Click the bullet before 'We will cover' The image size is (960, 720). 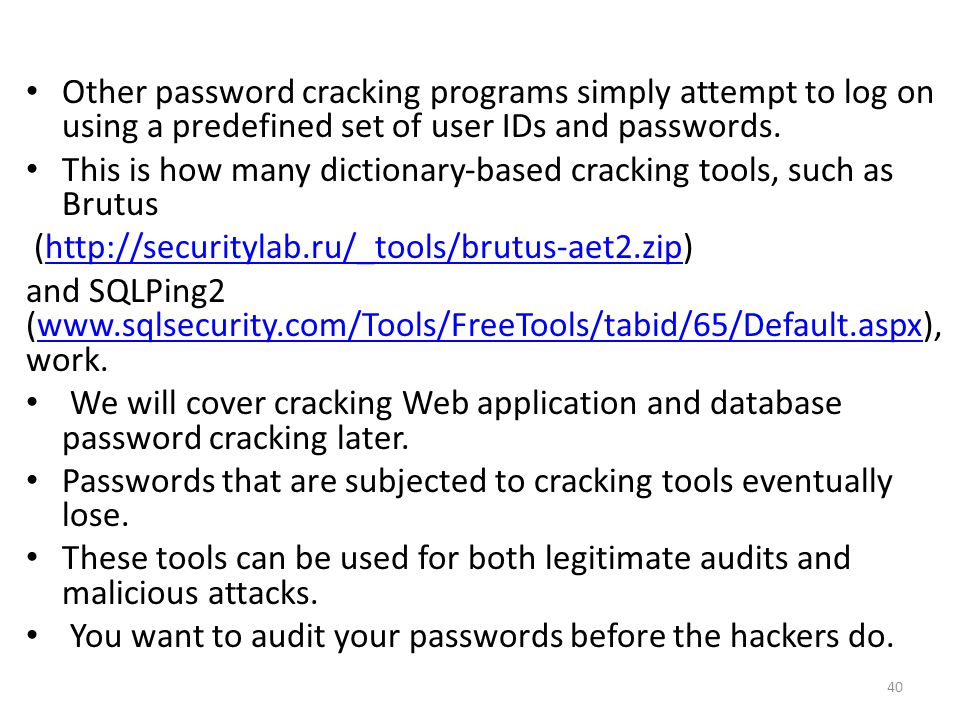pos(32,403)
